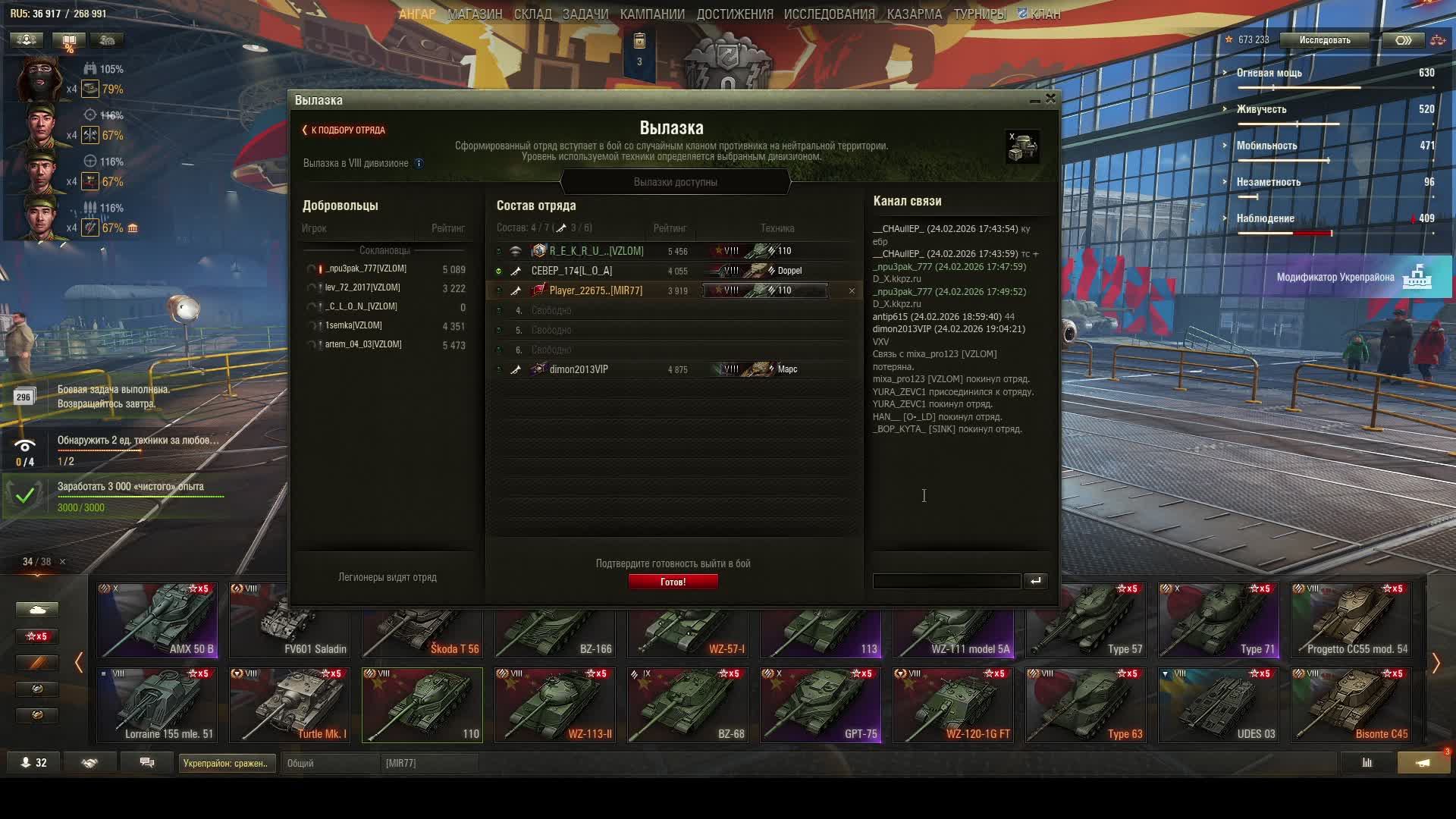Click the handshake referral icon

(x=89, y=763)
